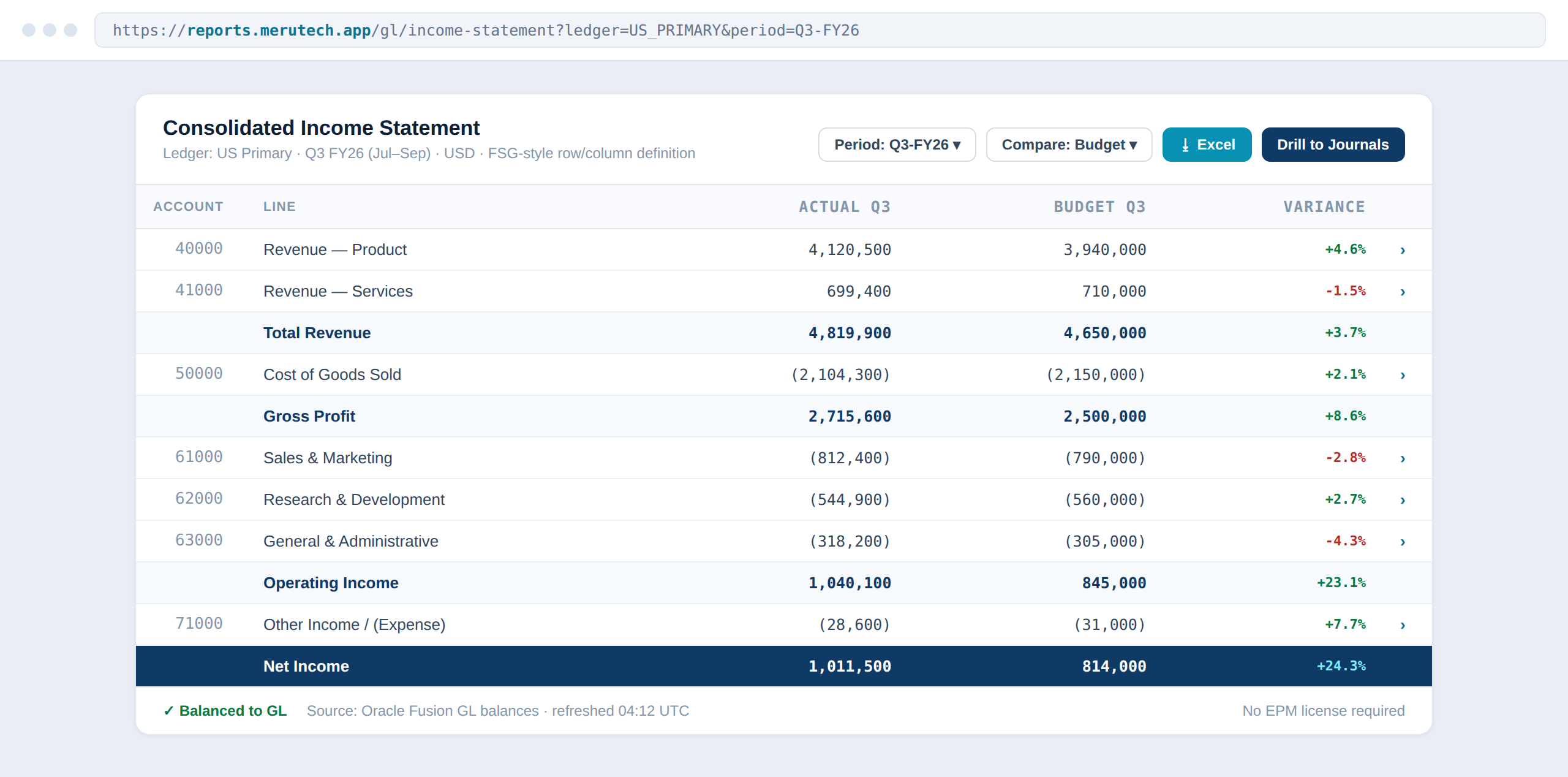Click Total Revenue actual 4,819,900
The width and height of the screenshot is (1568, 777).
point(850,333)
